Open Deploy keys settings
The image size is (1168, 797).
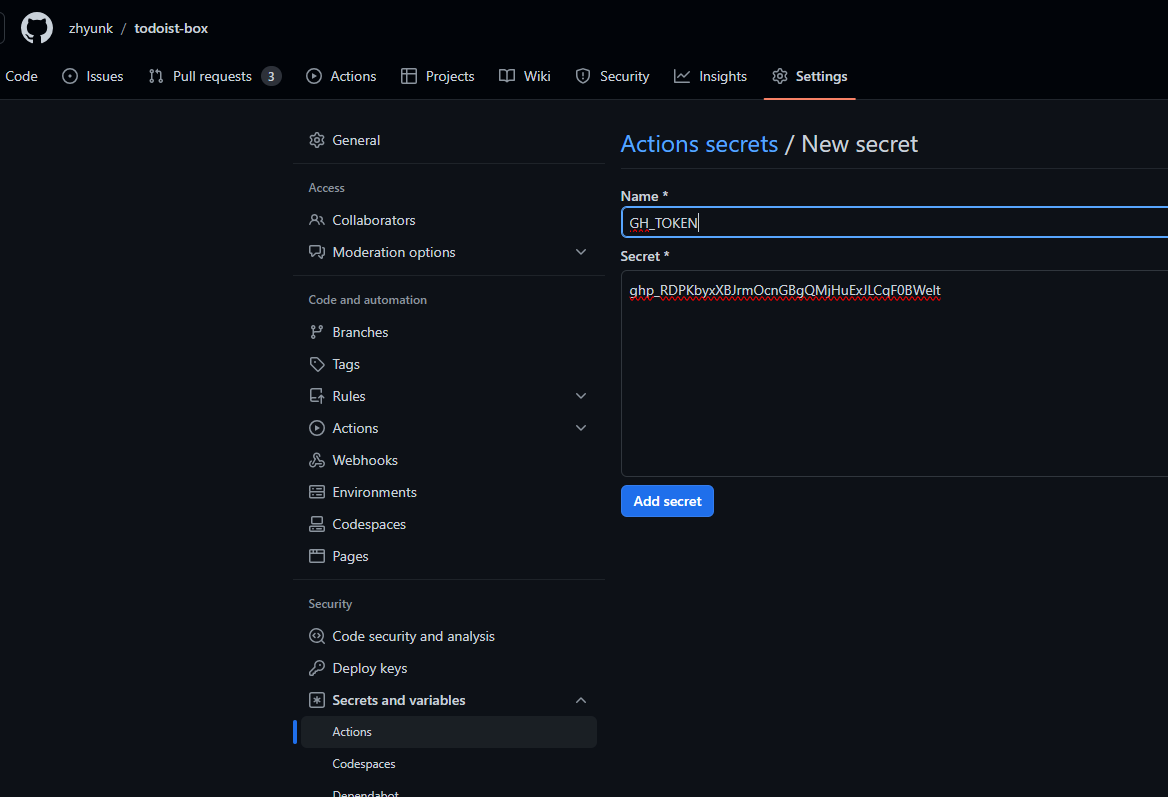[448, 667]
